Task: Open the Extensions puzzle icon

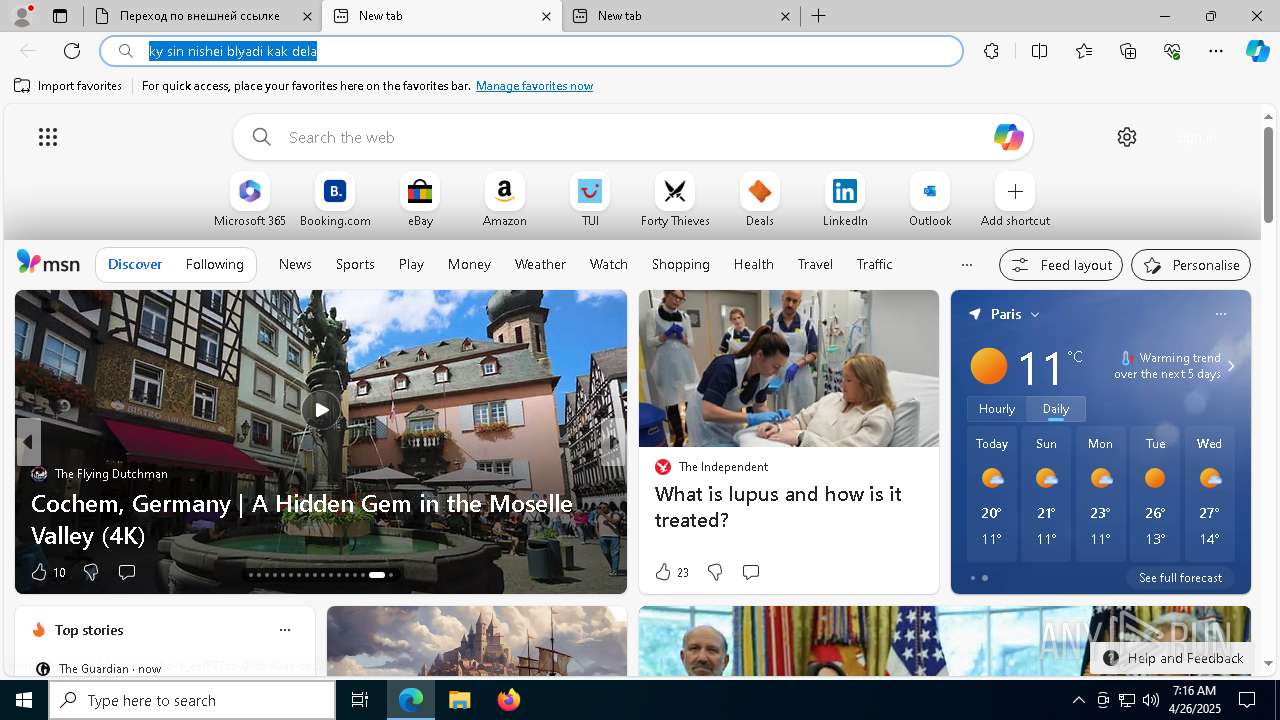Action: (991, 51)
